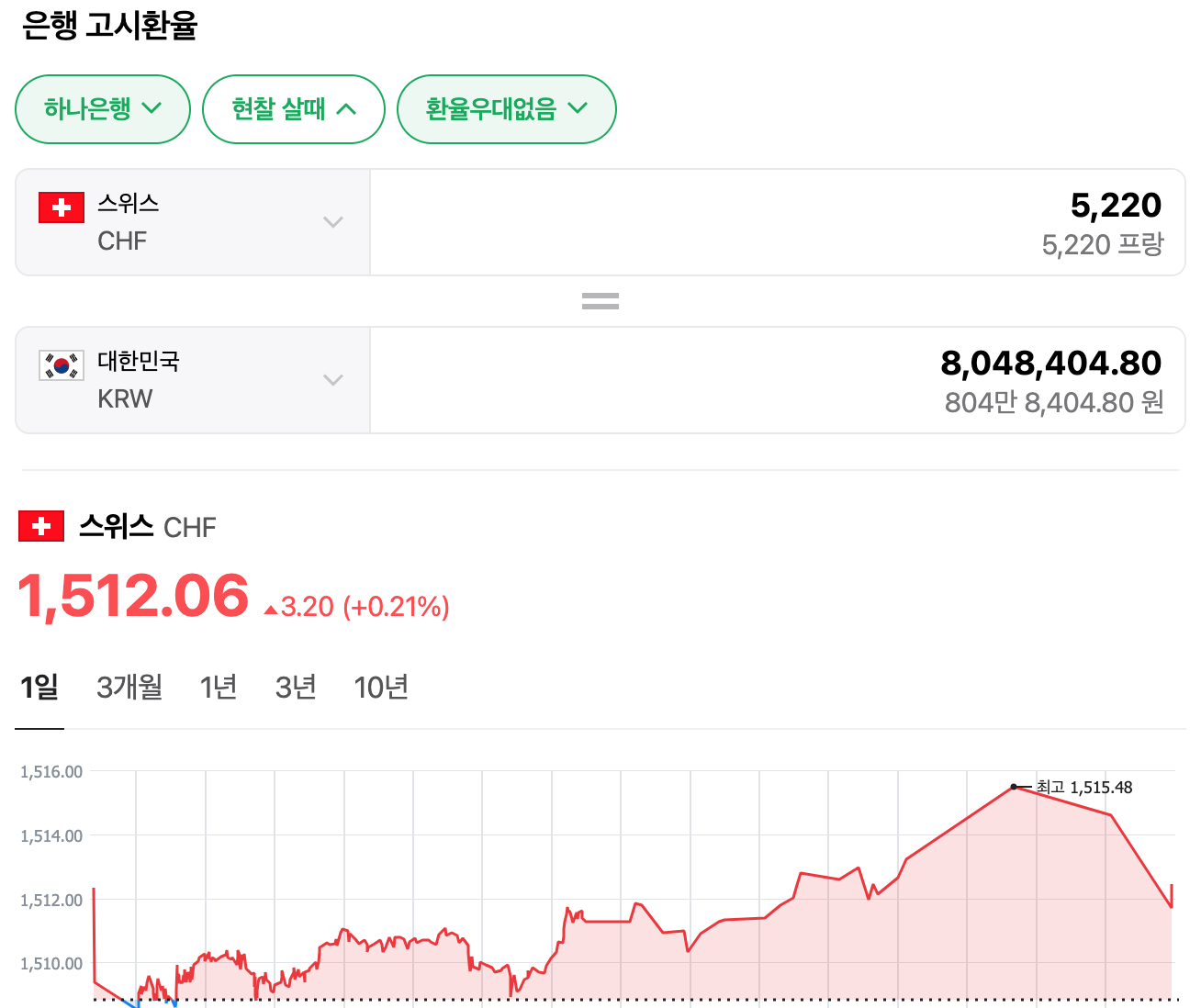The width and height of the screenshot is (1201, 1008).
Task: Click the chevron icon in 하나은행 pill
Action: [152, 108]
